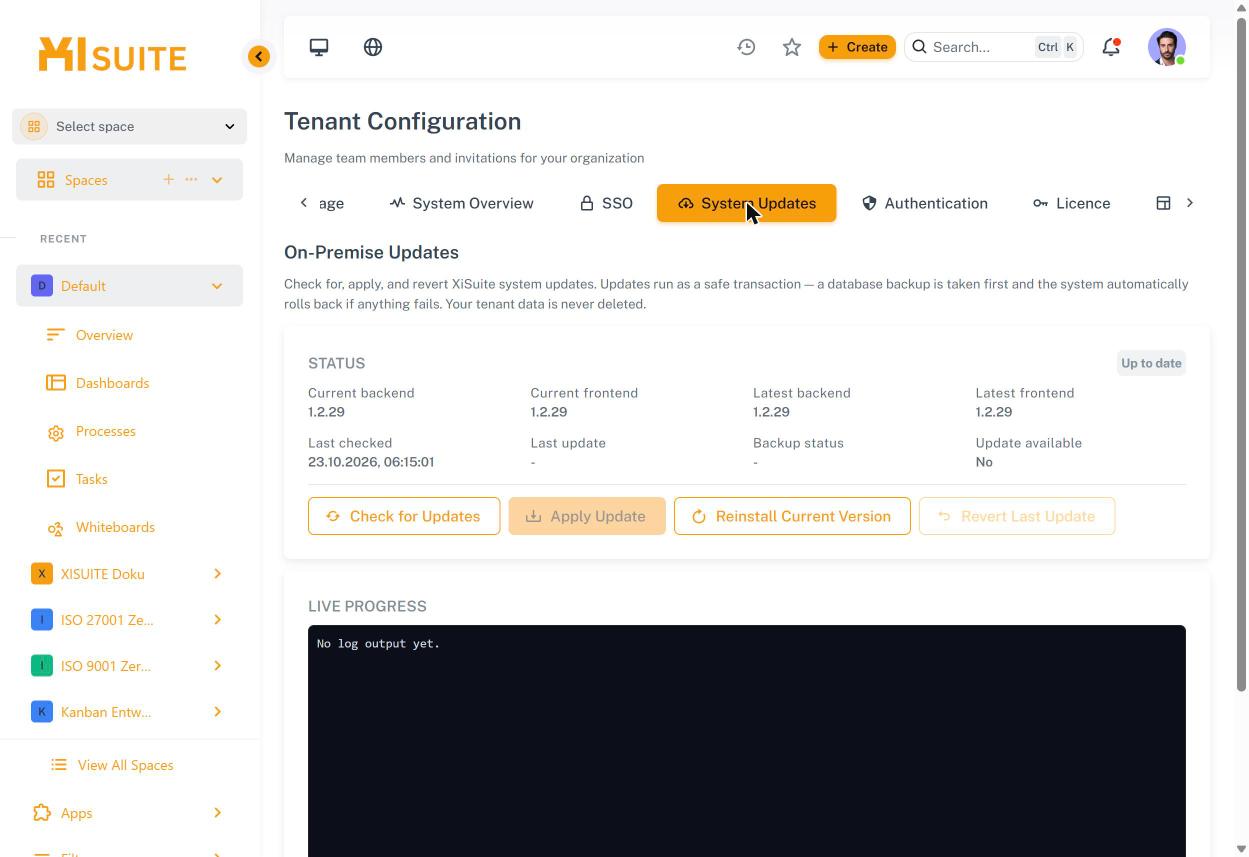Click Reinstall Current Version button
This screenshot has width=1249, height=857.
[x=792, y=516]
